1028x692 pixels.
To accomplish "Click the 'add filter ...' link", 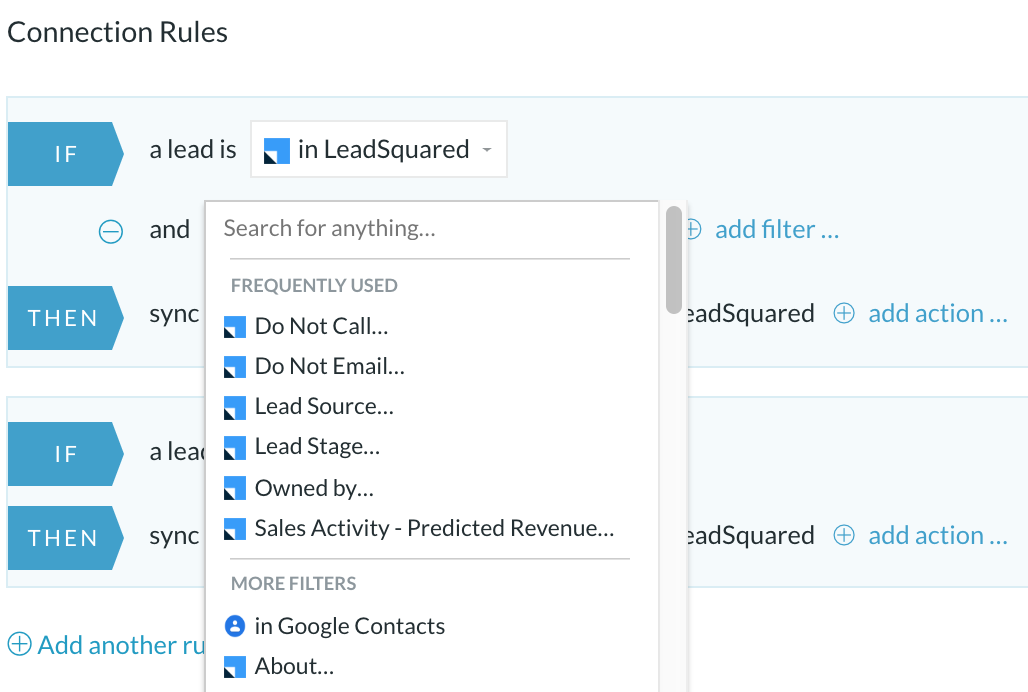I will click(777, 230).
